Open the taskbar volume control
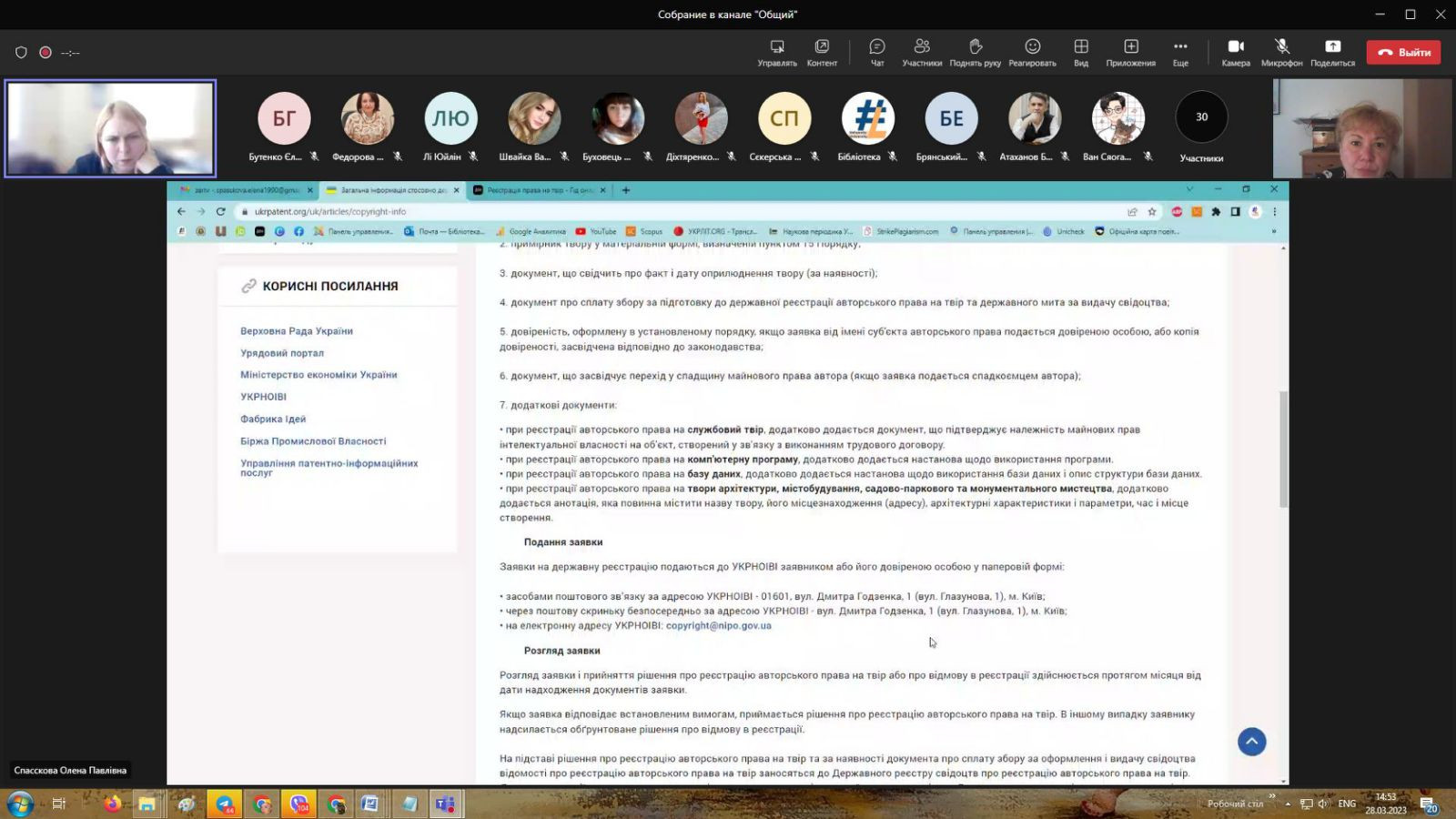The width and height of the screenshot is (1456, 819). pyautogui.click(x=1324, y=804)
